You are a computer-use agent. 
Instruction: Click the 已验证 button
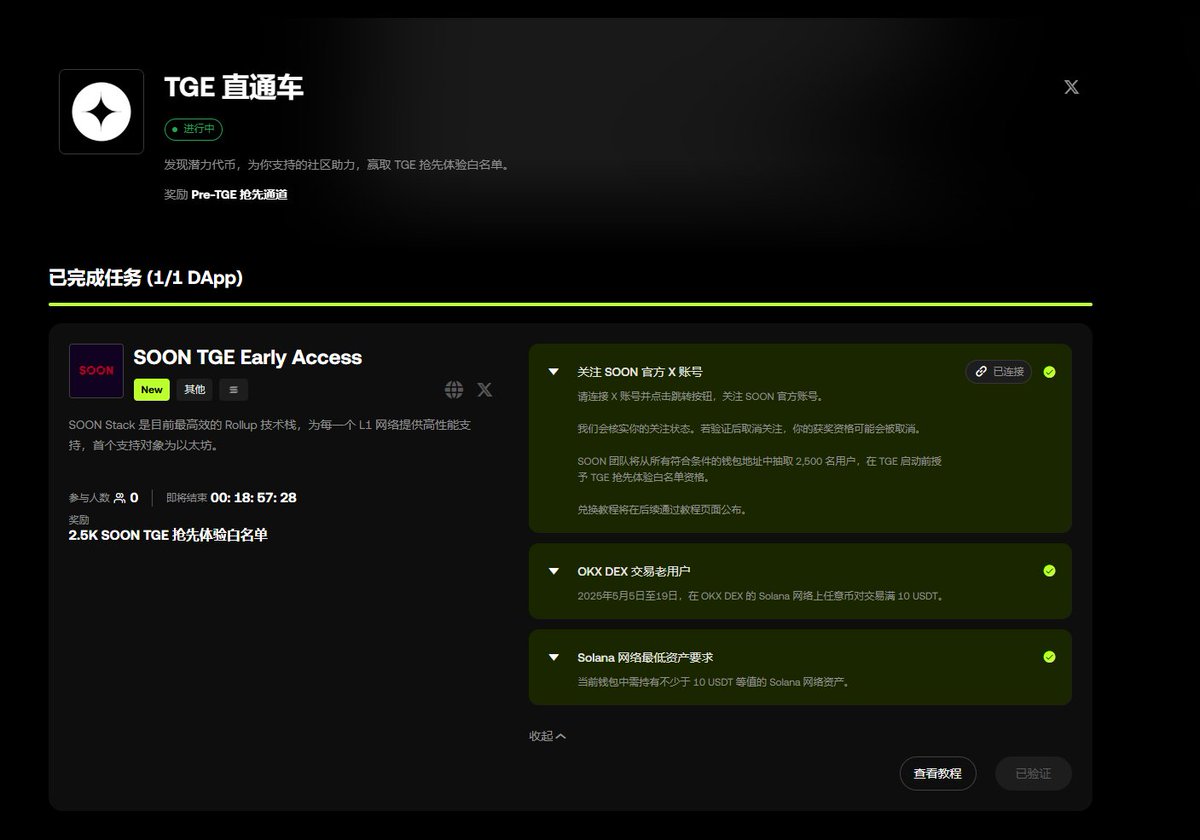[x=1033, y=773]
